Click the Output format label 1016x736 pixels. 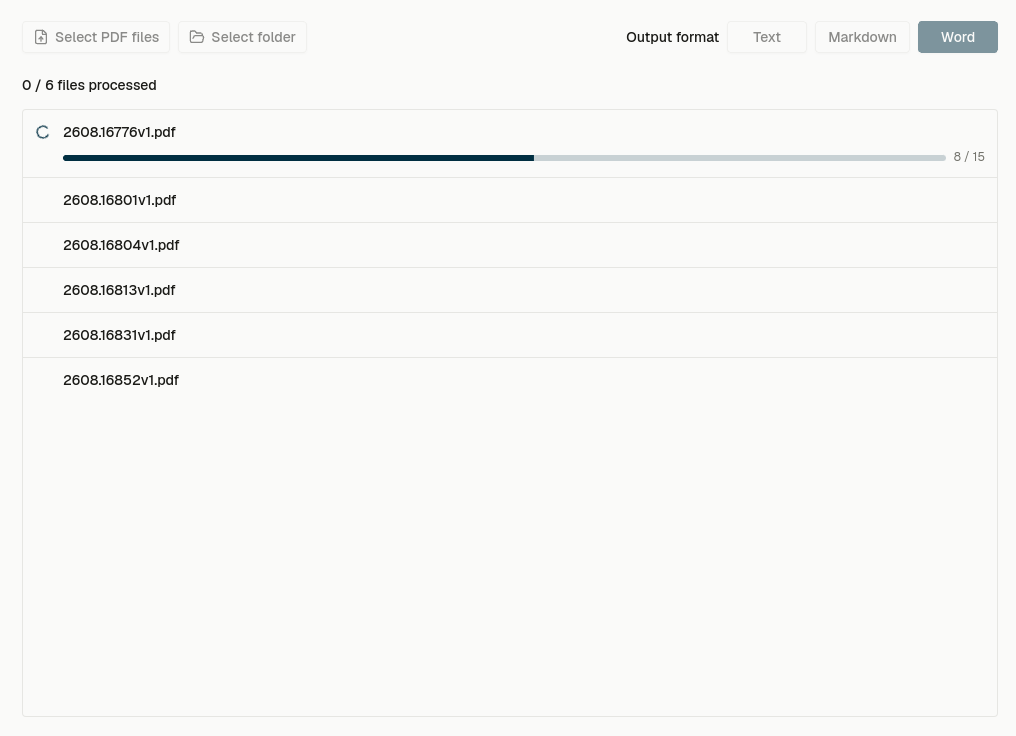(673, 37)
